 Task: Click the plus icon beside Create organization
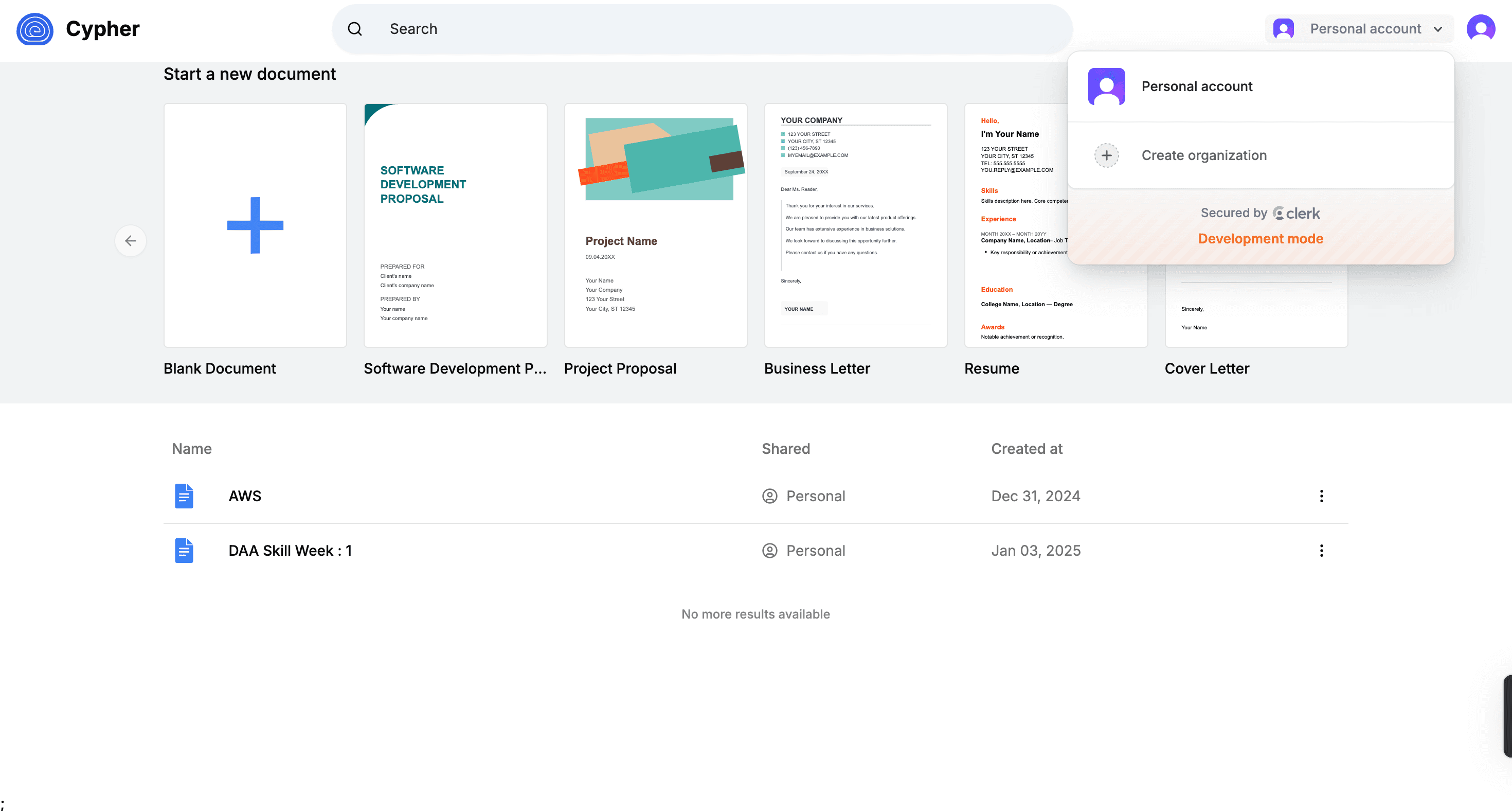click(1106, 155)
